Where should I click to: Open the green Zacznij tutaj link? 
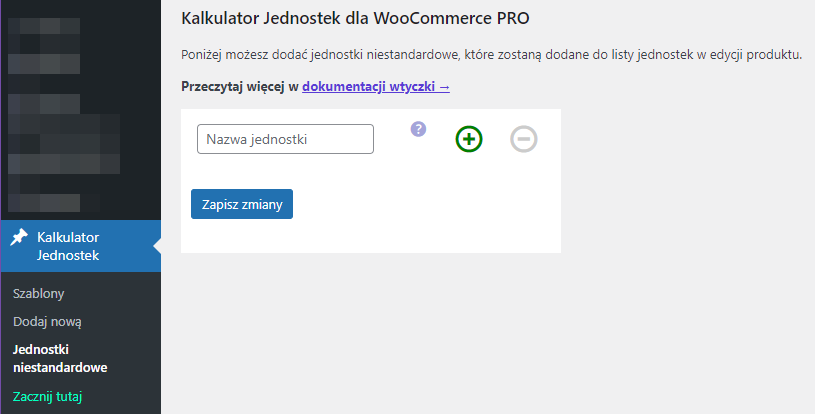pos(48,397)
